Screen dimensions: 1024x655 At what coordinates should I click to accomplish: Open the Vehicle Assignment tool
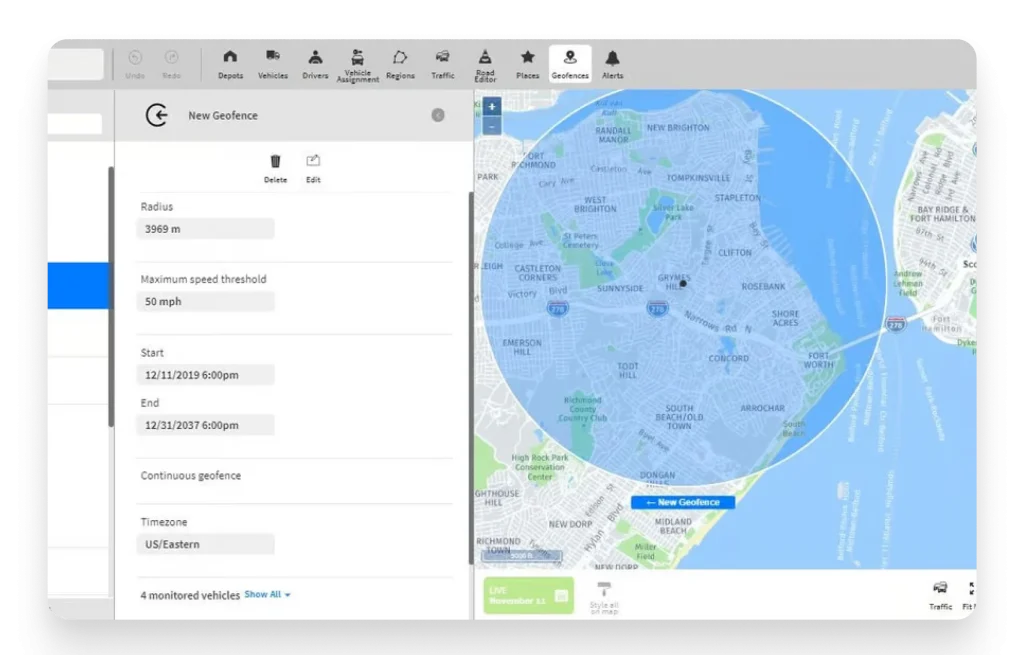pyautogui.click(x=357, y=63)
